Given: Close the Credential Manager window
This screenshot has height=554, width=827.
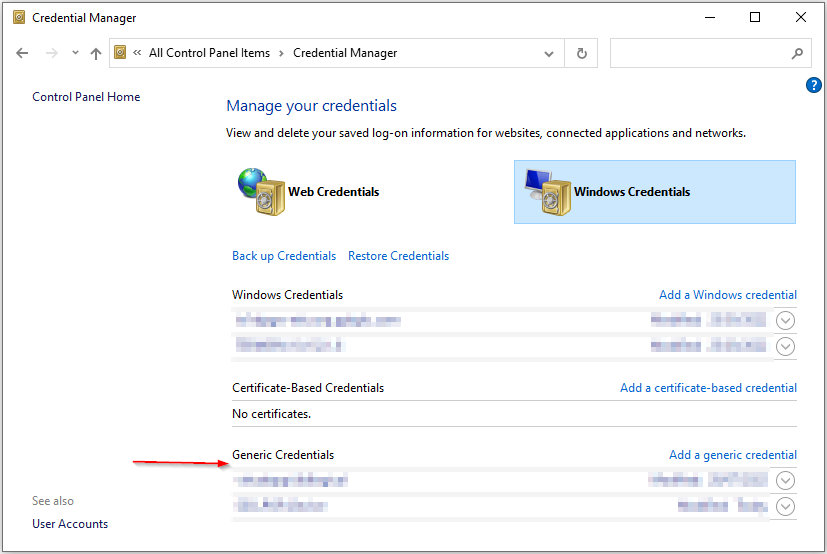Looking at the screenshot, I should click(801, 17).
